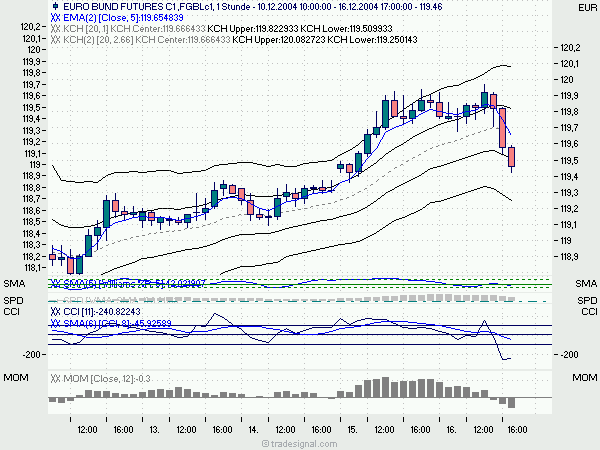This screenshot has height=450, width=600.
Task: Click the 13. date label on time axis
Action: 154,430
